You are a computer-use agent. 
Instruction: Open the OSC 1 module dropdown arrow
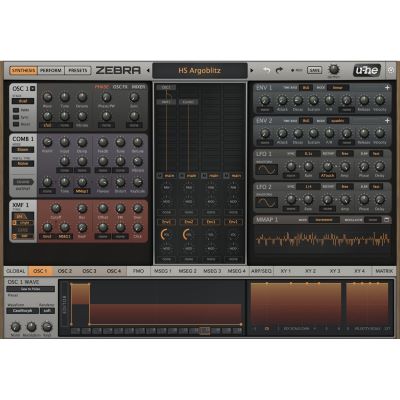(32, 89)
